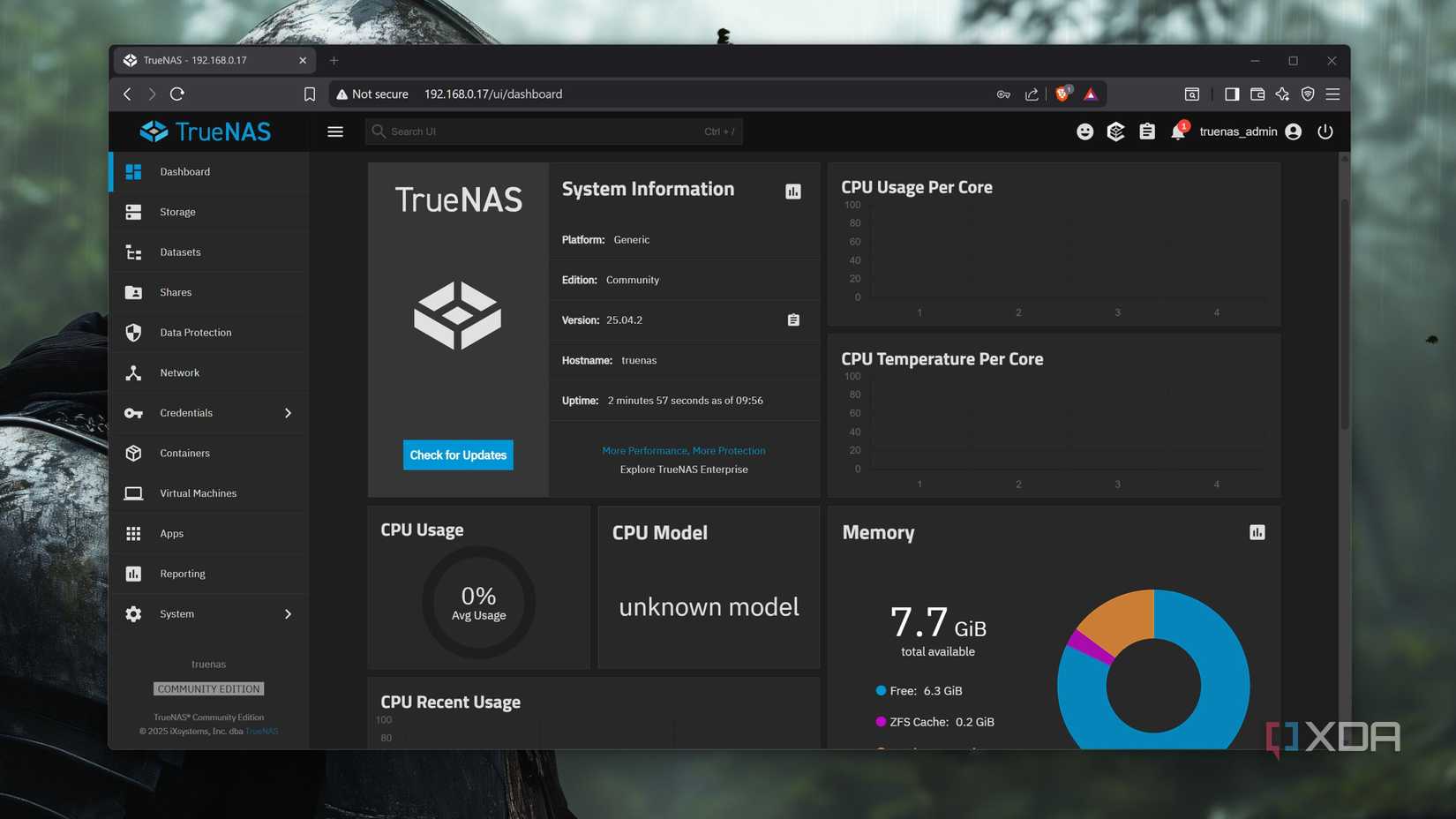Send feedback via the smiley icon
This screenshot has width=1456, height=819.
[1084, 131]
